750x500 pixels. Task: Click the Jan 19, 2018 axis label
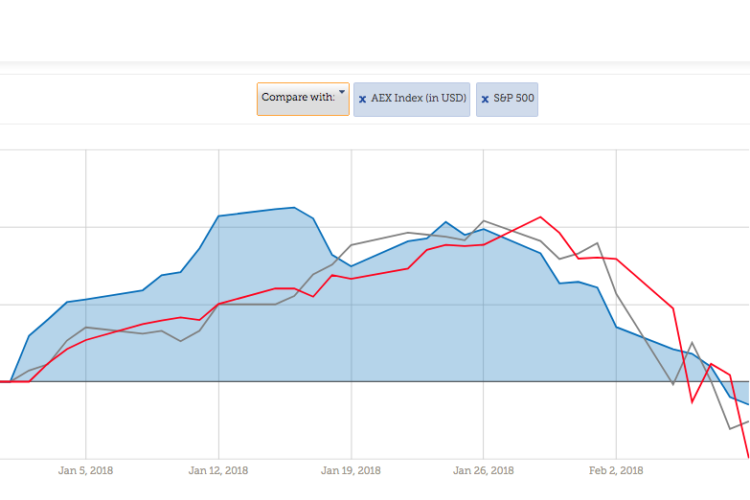[x=350, y=470]
